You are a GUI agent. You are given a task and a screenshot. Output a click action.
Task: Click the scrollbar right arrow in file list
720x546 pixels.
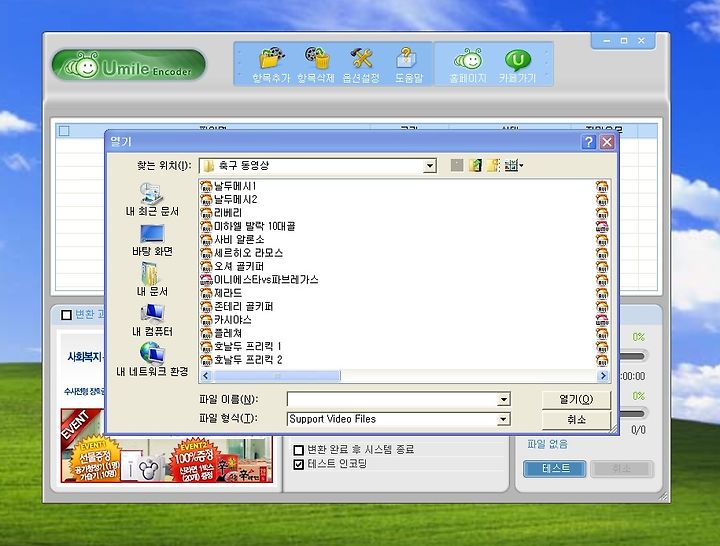603,376
